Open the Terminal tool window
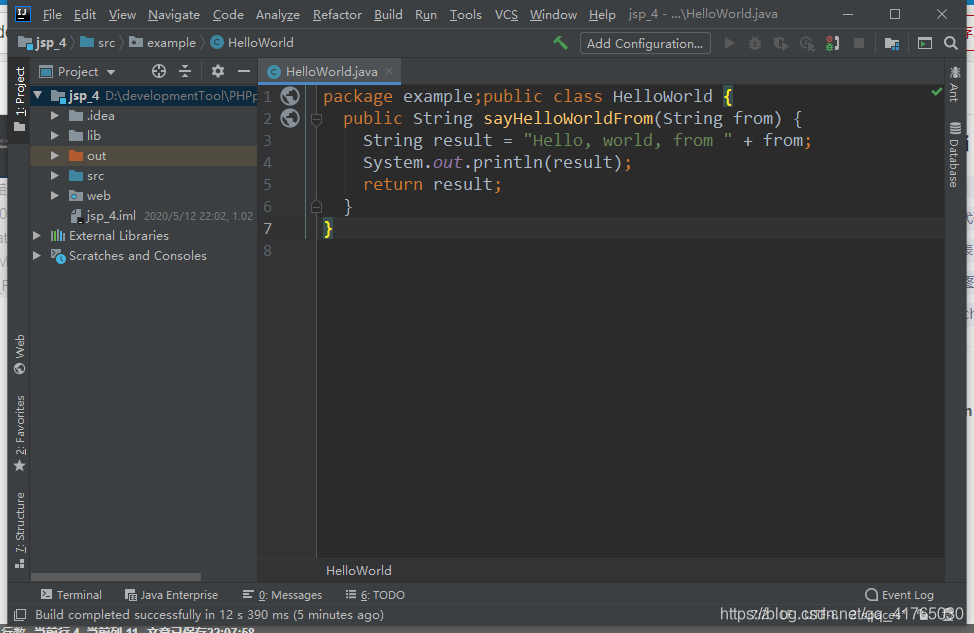974x633 pixels. point(71,595)
